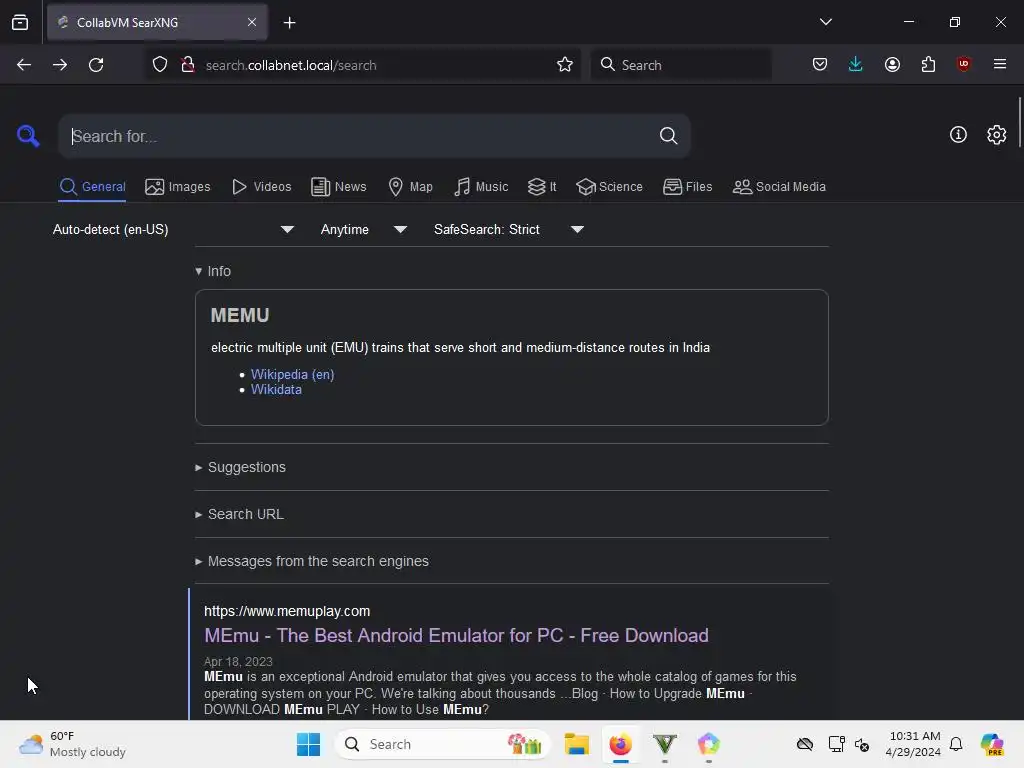The image size is (1024, 768).
Task: Click the page vertical scrollbar
Action: 1019,122
